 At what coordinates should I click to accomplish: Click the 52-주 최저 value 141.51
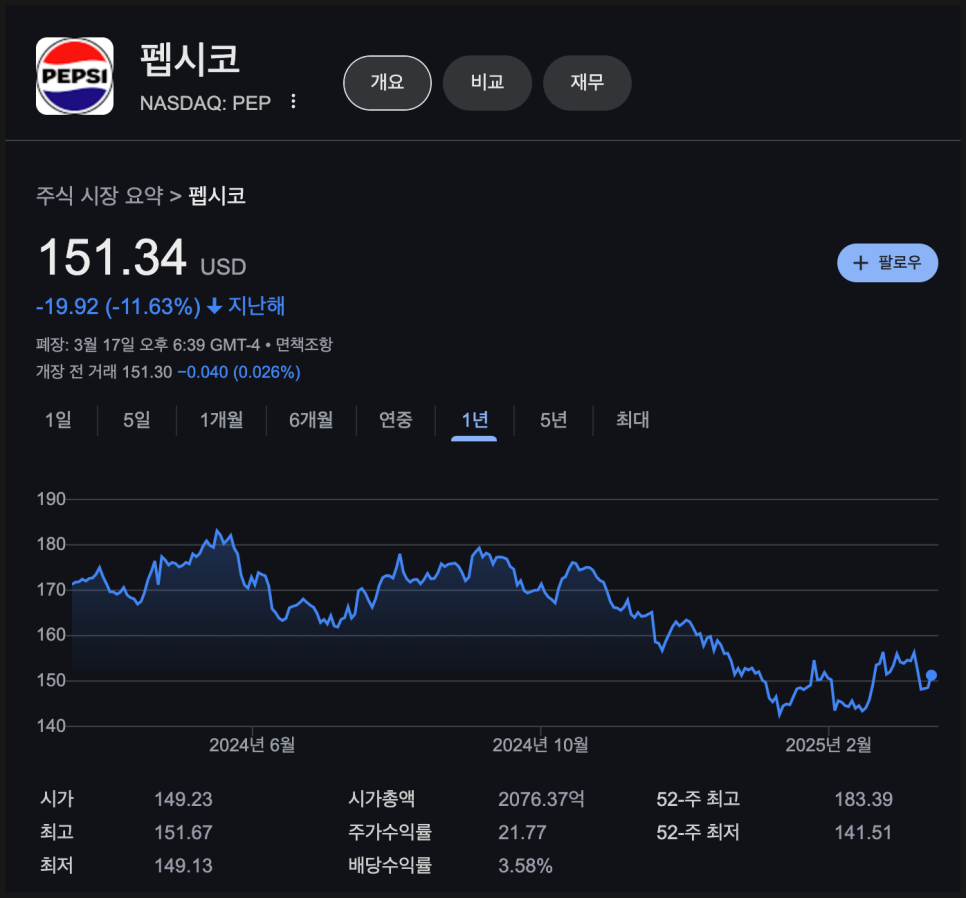(863, 833)
